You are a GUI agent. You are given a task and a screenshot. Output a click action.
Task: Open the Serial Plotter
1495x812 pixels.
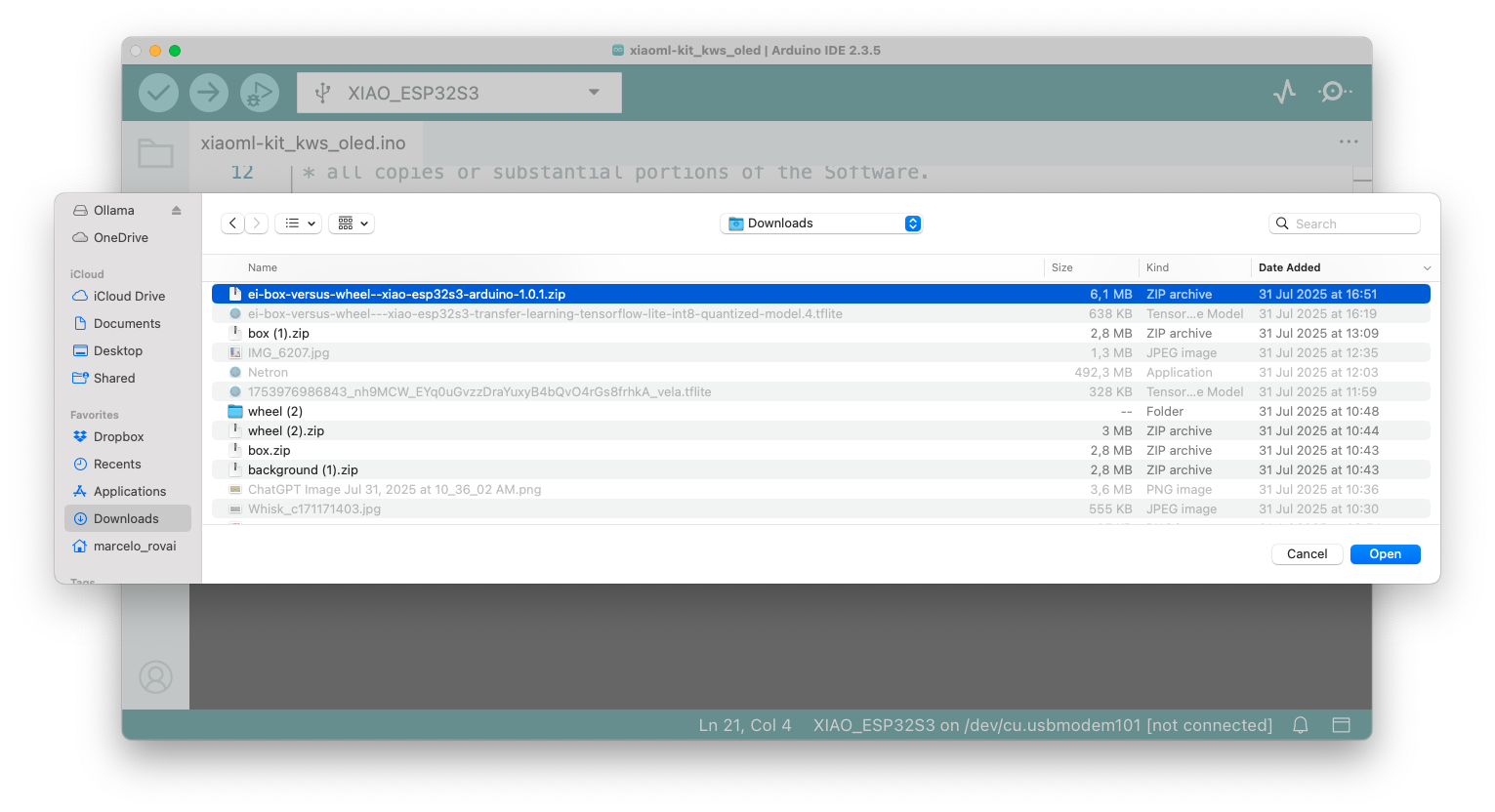(1284, 92)
